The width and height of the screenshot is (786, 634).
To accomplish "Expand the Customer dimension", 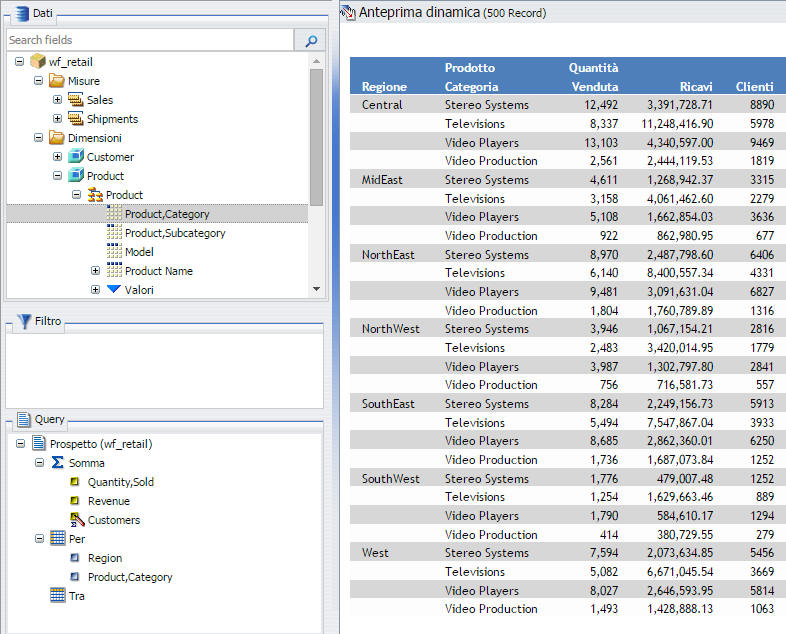I will 58,156.
